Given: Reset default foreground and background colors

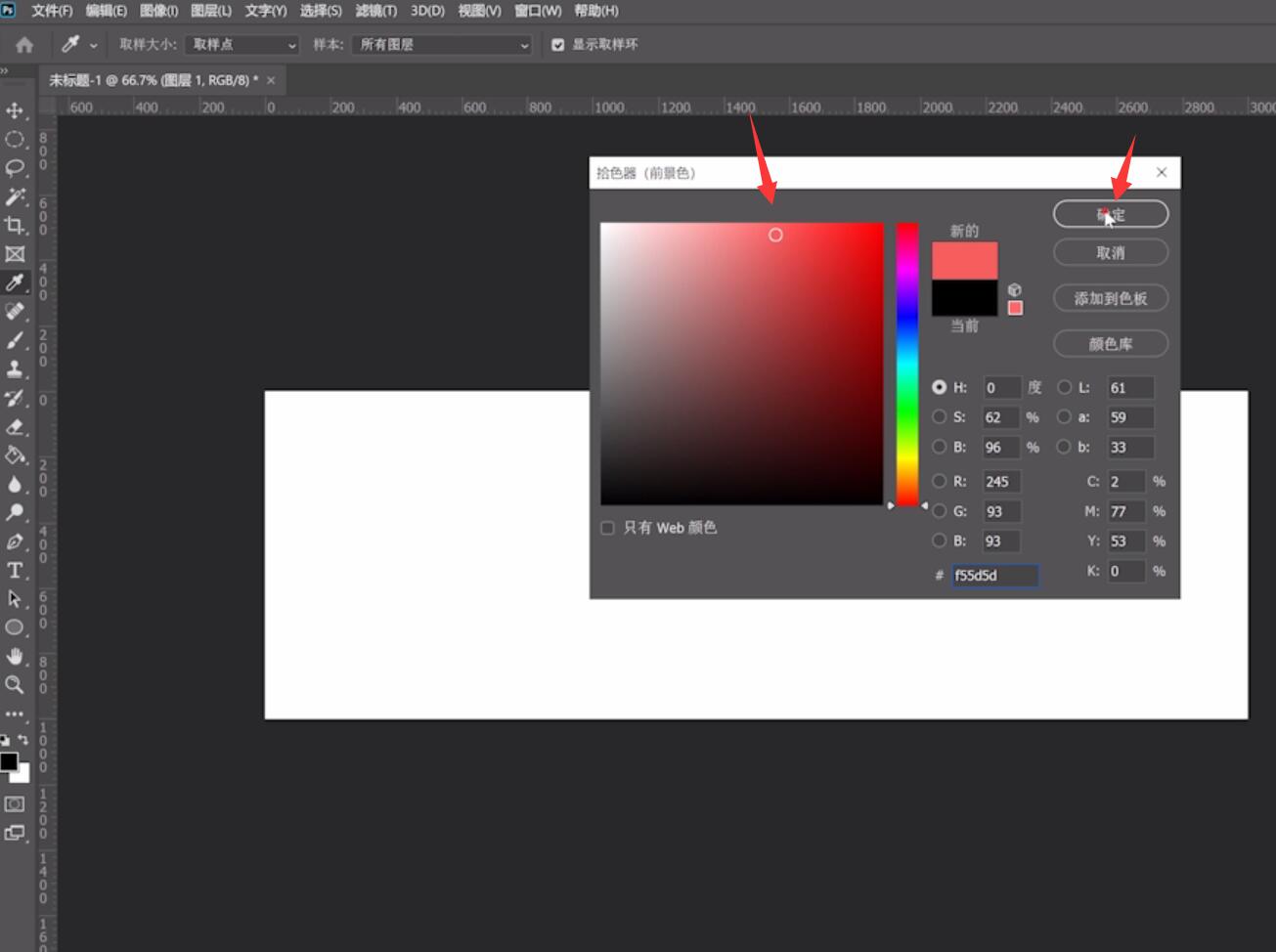Looking at the screenshot, I should point(5,741).
